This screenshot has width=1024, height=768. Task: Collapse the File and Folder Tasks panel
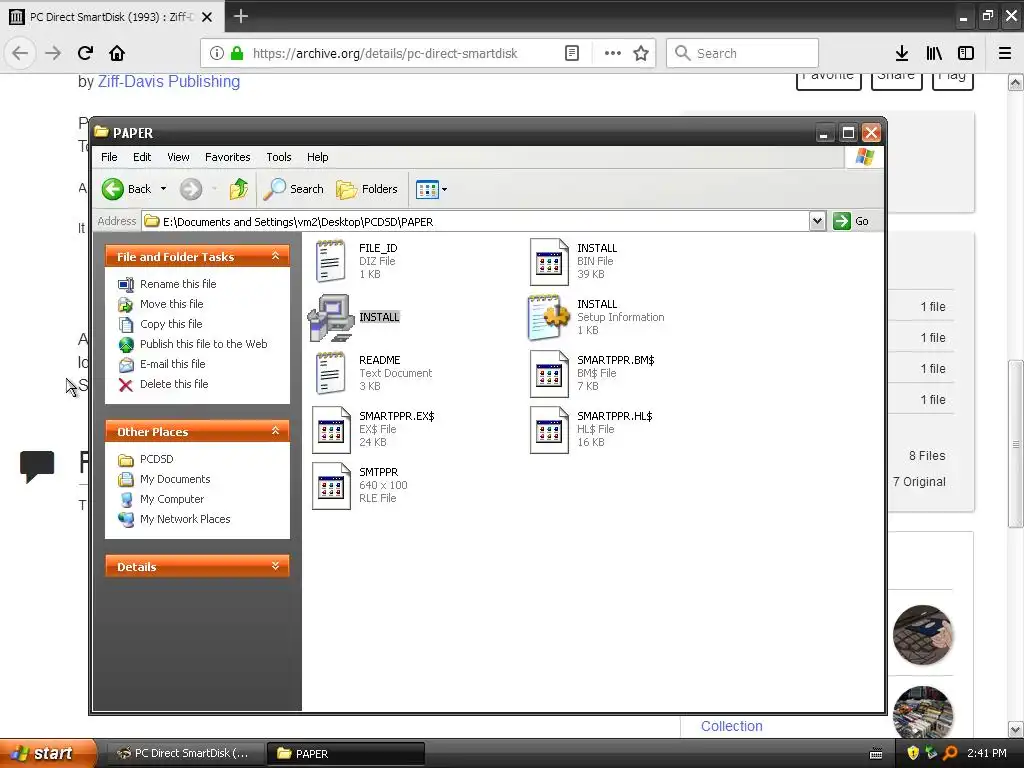point(276,257)
